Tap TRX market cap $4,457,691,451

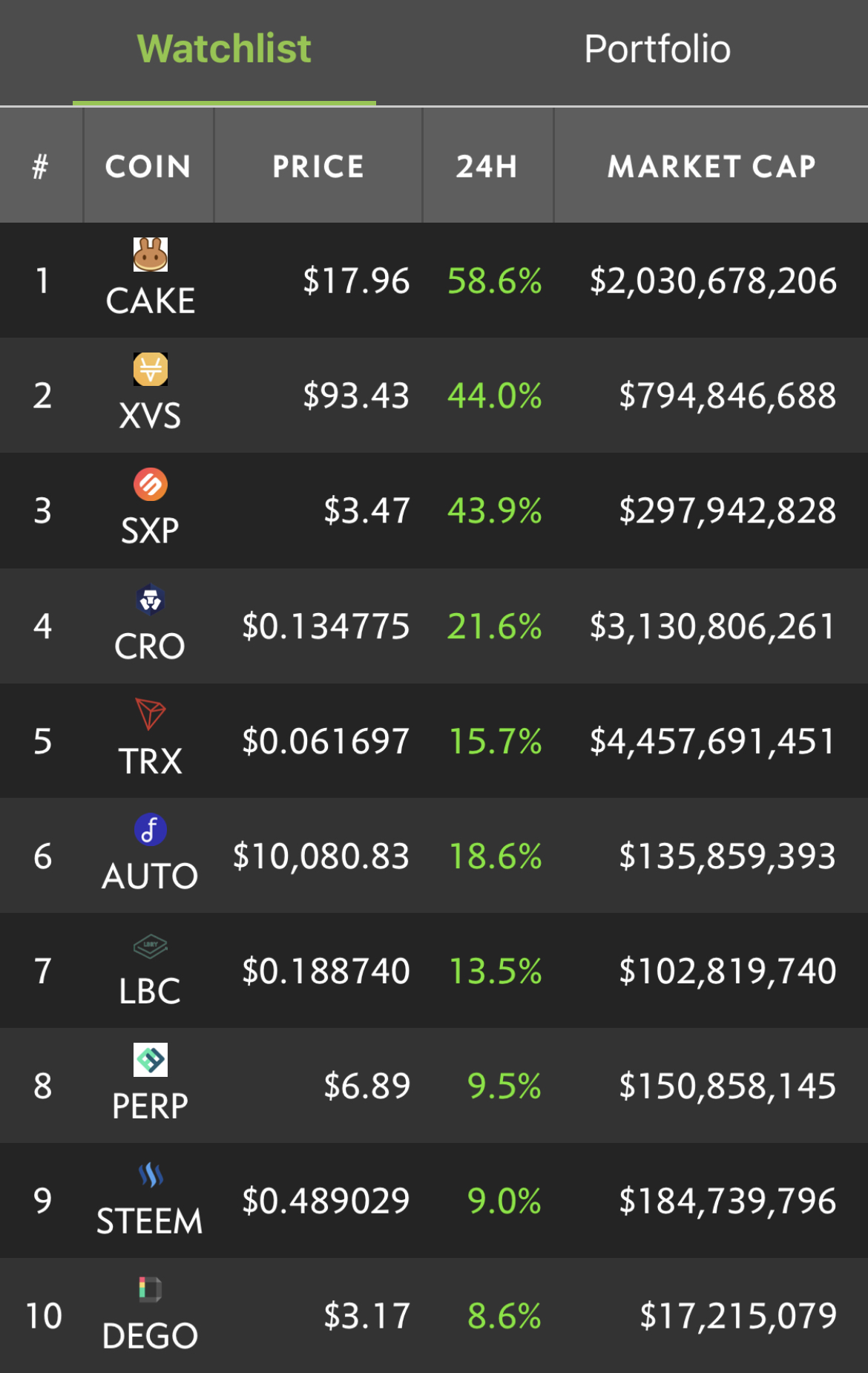[713, 741]
